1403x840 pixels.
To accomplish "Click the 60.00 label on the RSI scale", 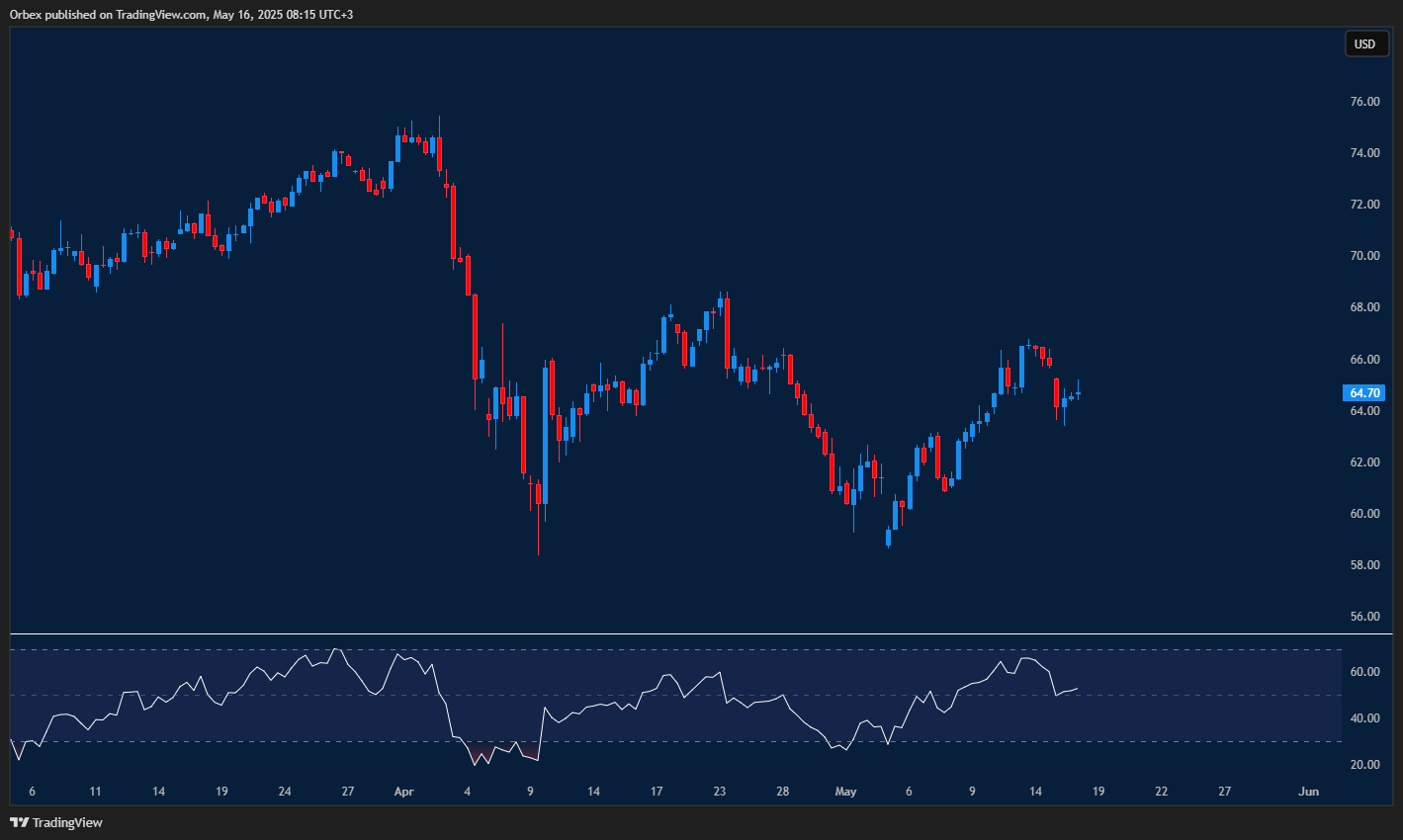I will click(x=1364, y=672).
